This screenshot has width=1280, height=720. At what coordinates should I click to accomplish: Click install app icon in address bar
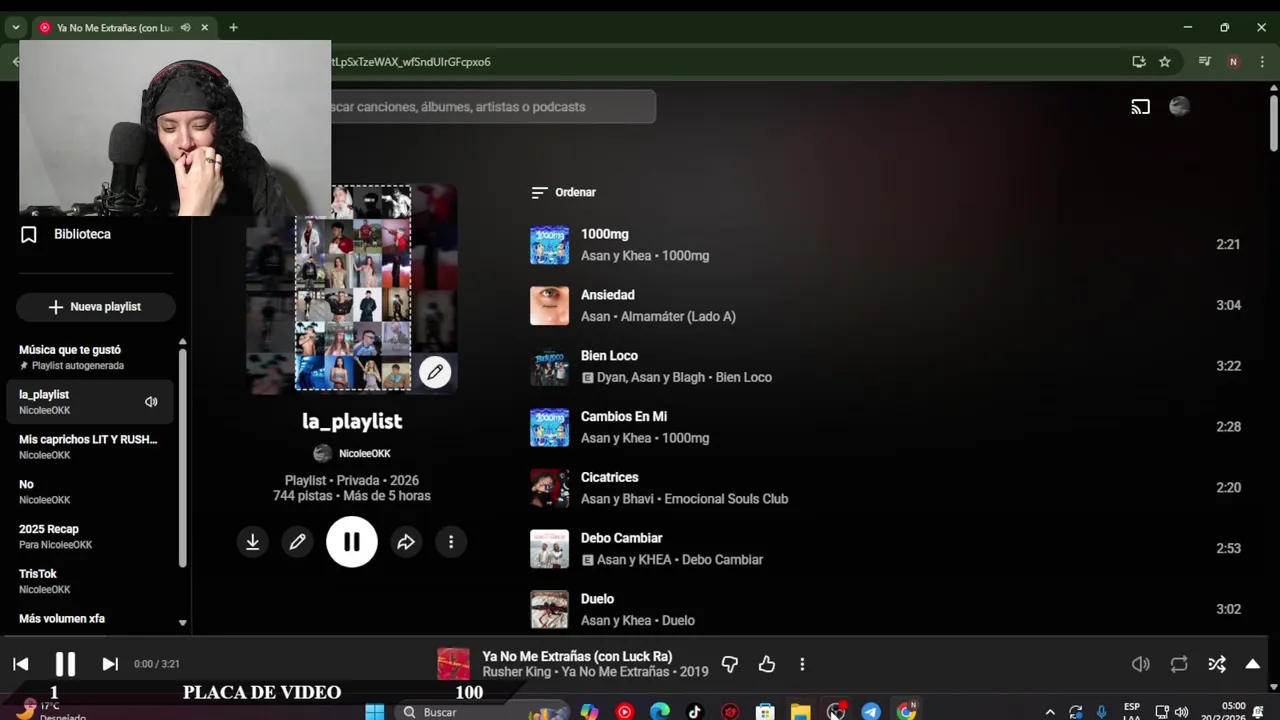click(1139, 62)
